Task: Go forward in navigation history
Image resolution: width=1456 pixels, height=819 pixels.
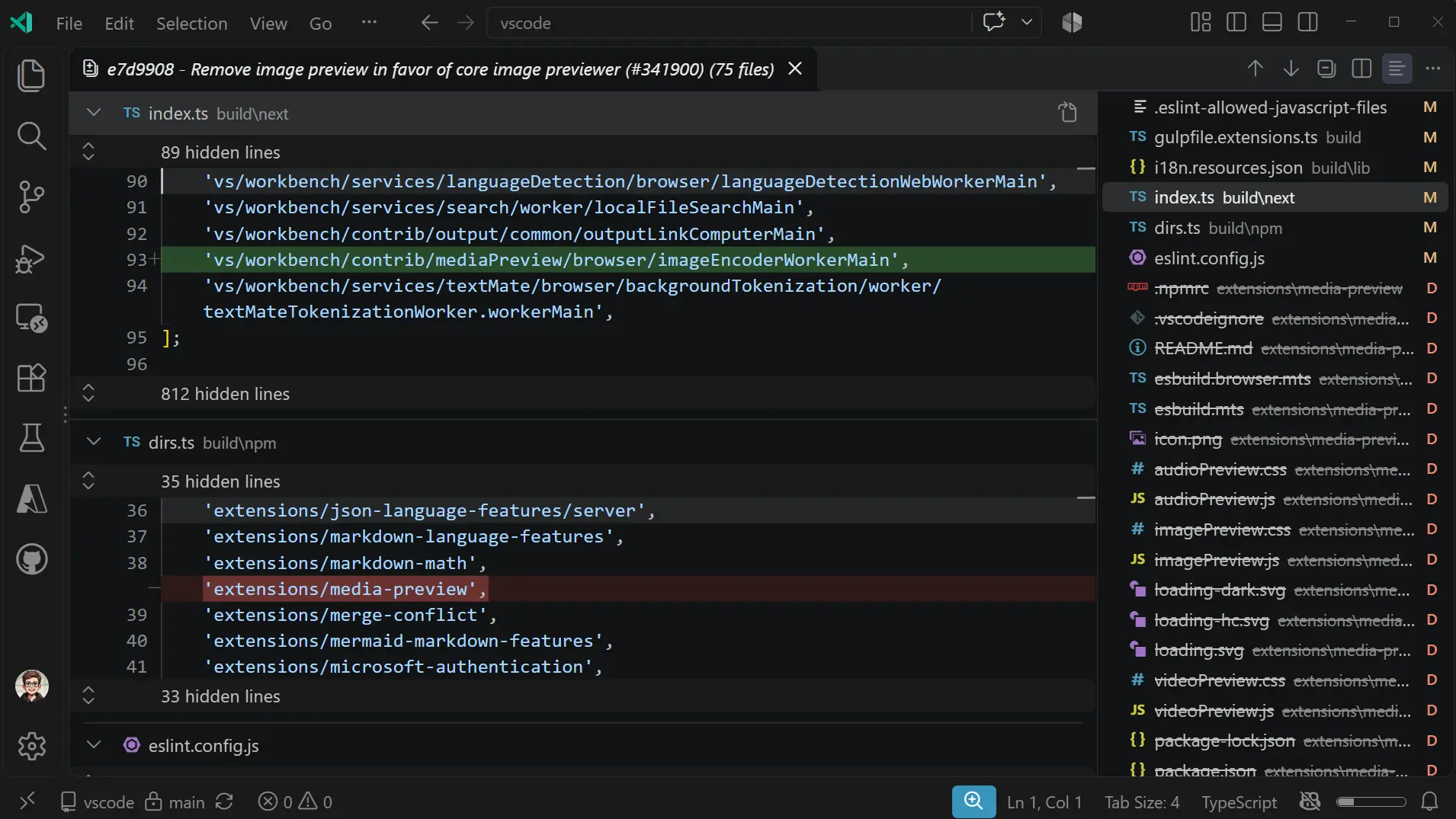Action: 466,22
